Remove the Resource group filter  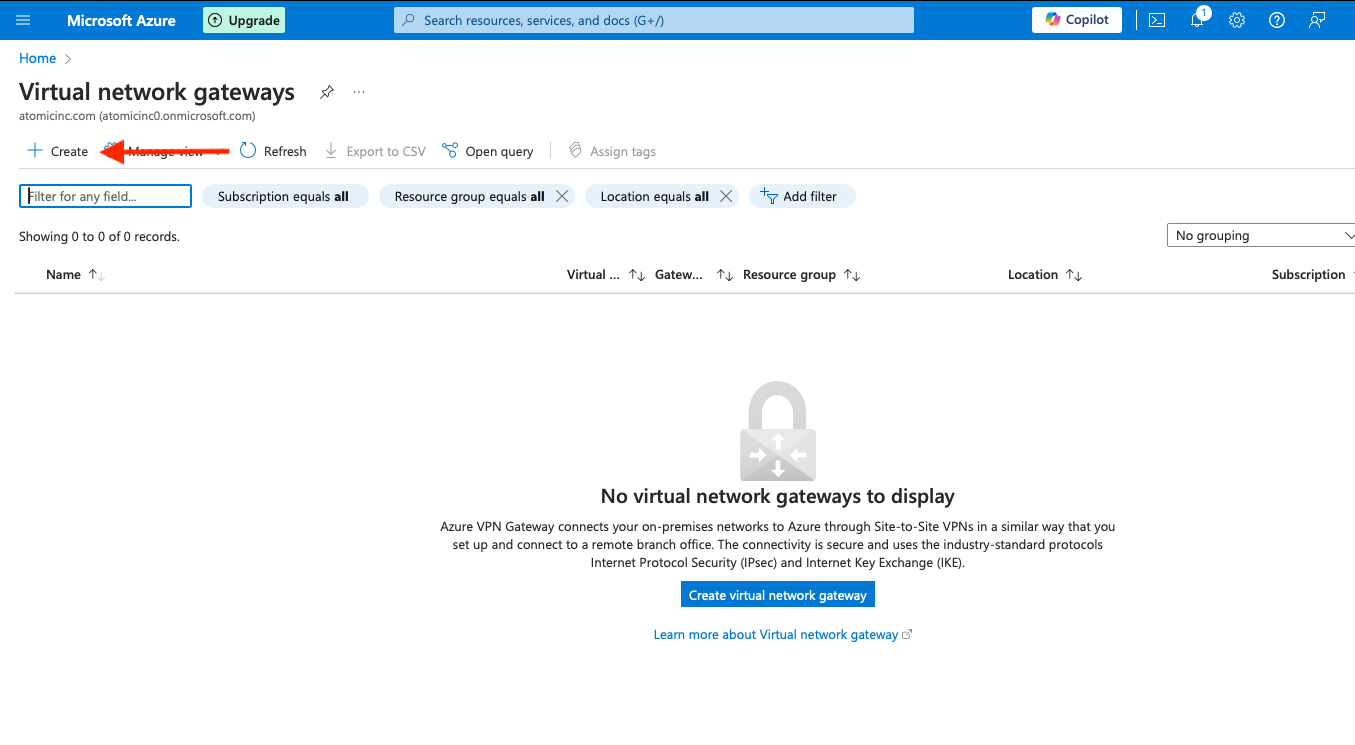click(x=562, y=196)
